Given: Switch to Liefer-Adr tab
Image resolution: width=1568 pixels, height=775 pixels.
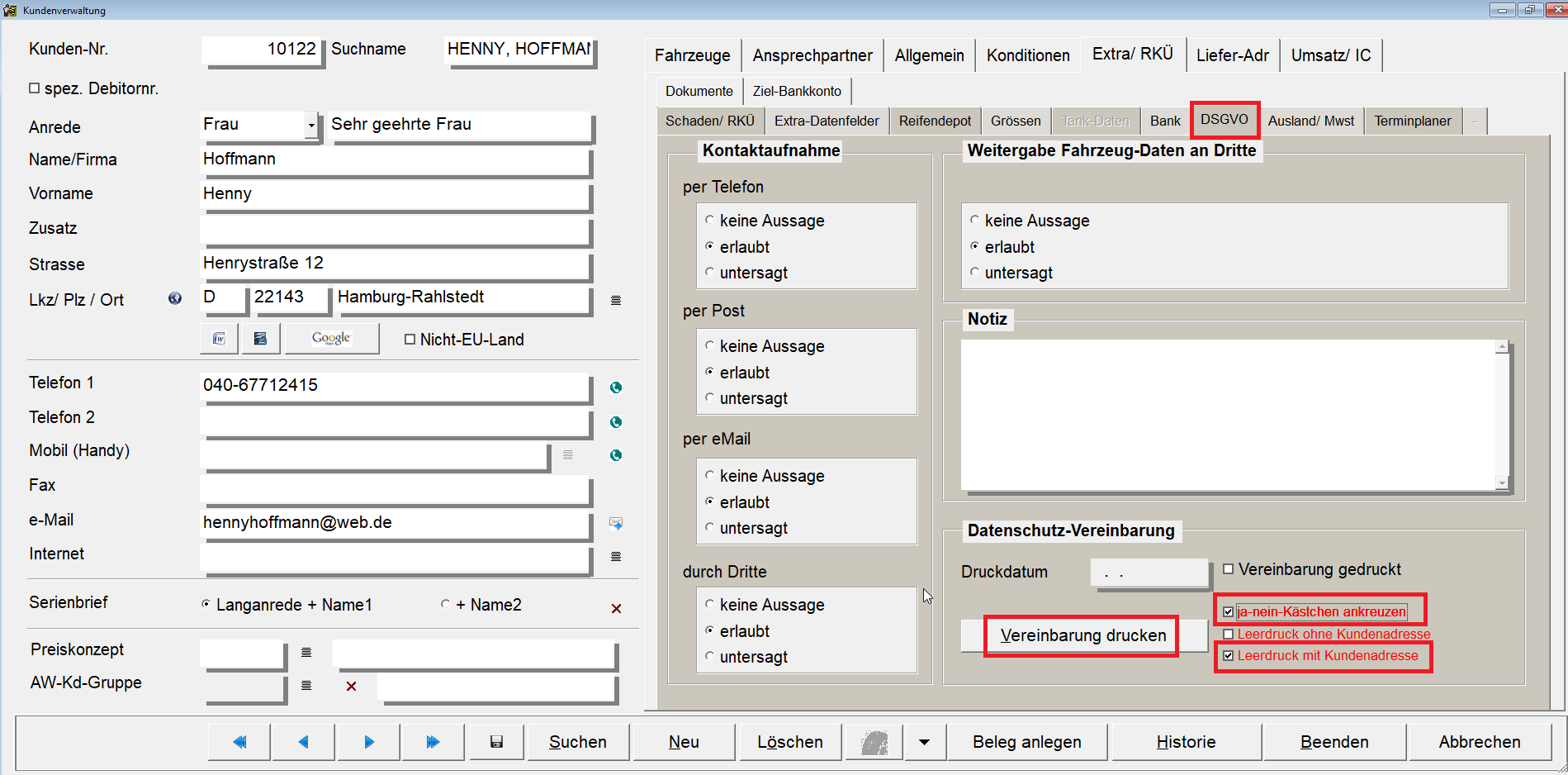Looking at the screenshot, I should (1233, 55).
